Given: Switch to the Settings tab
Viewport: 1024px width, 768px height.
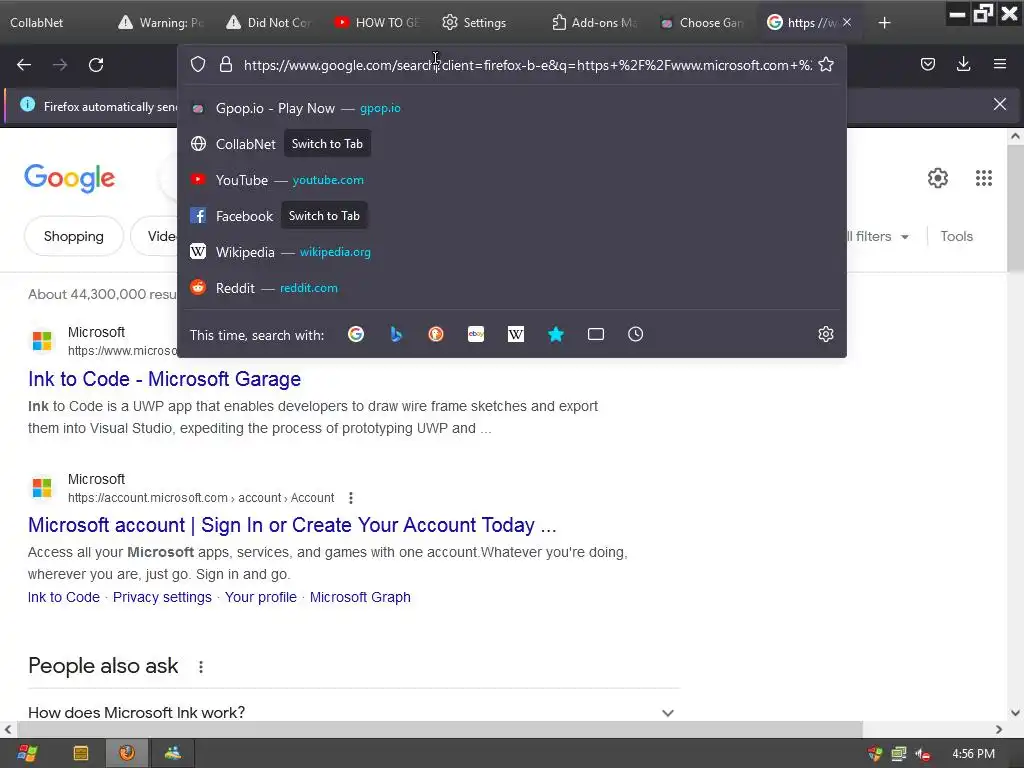Looking at the screenshot, I should pos(486,22).
